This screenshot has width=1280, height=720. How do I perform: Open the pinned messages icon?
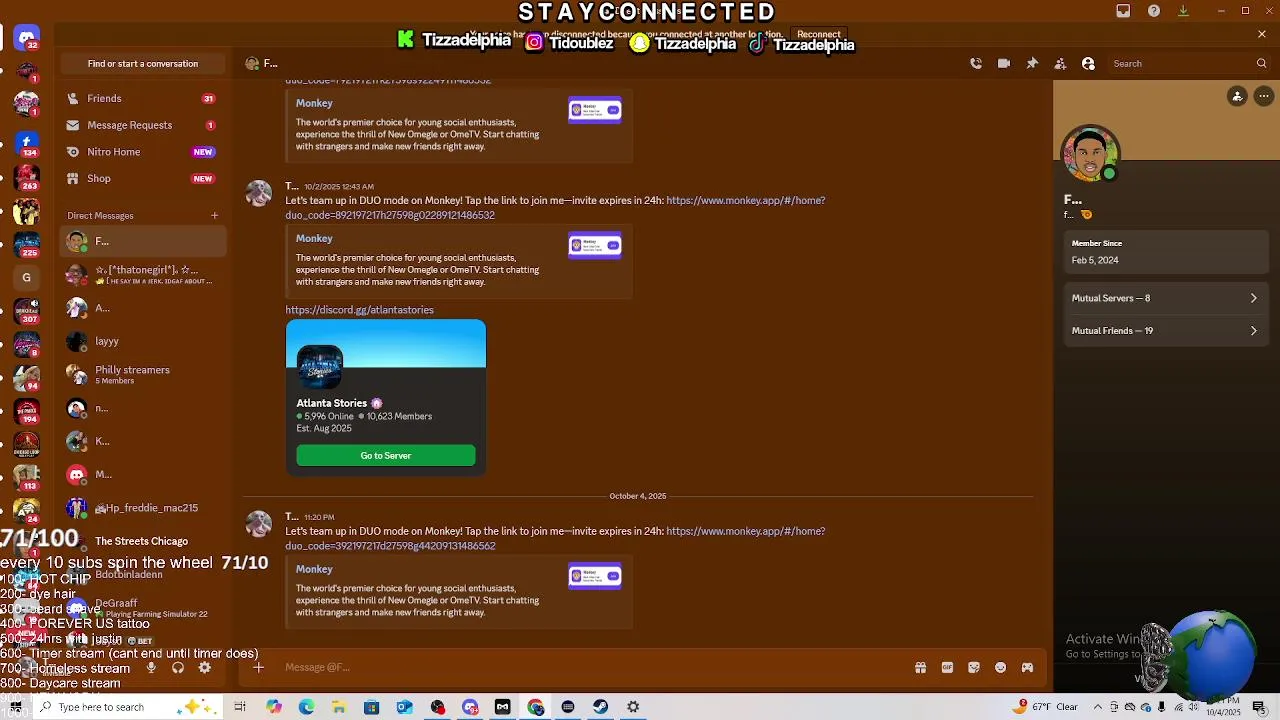(1032, 63)
